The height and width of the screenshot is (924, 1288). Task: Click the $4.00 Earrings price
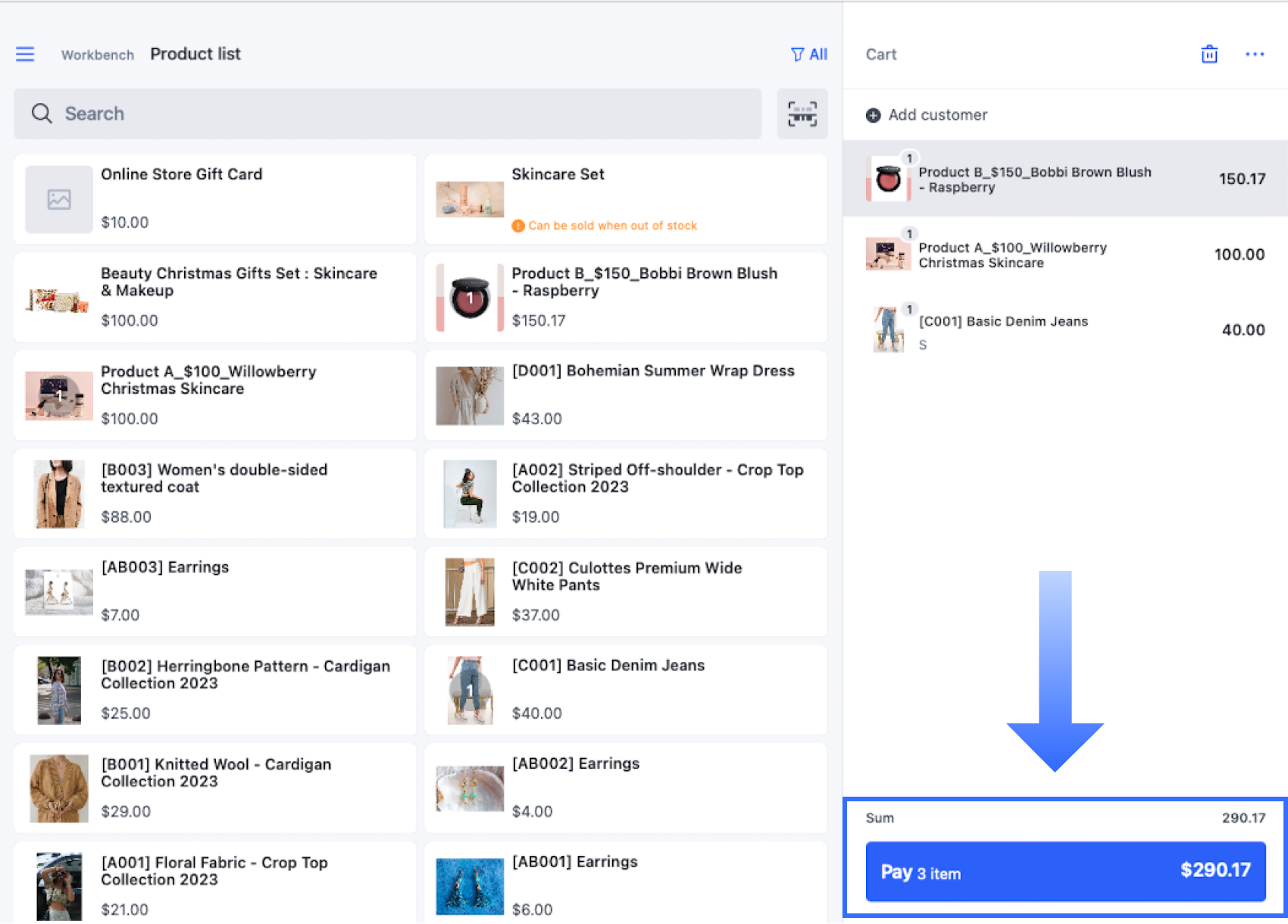pyautogui.click(x=532, y=812)
